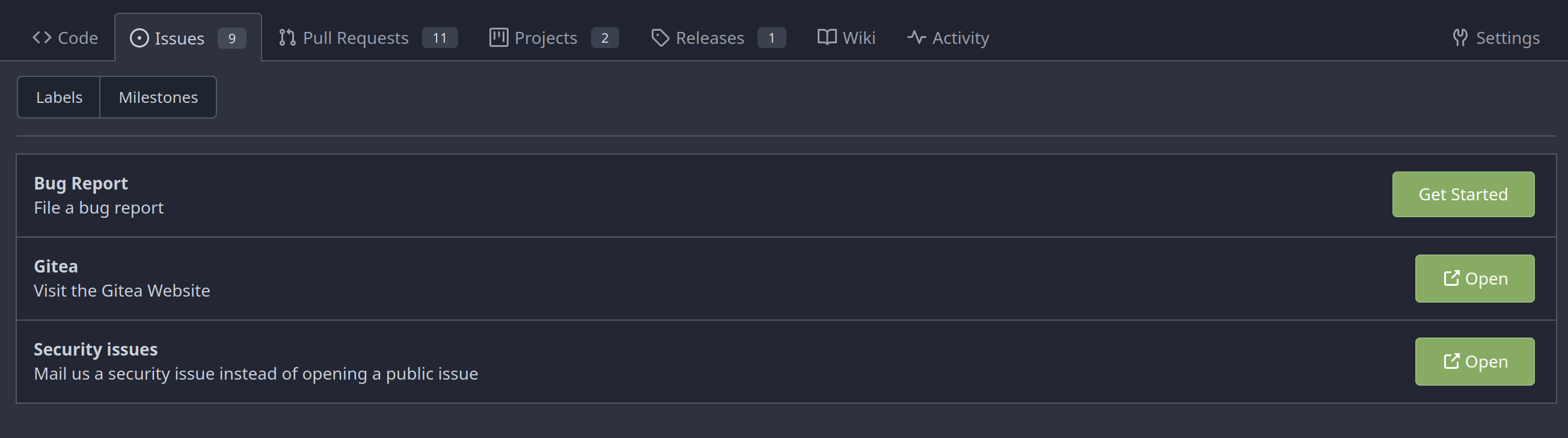The width and height of the screenshot is (1568, 438).
Task: Click Open button for Security issues
Action: click(x=1475, y=361)
